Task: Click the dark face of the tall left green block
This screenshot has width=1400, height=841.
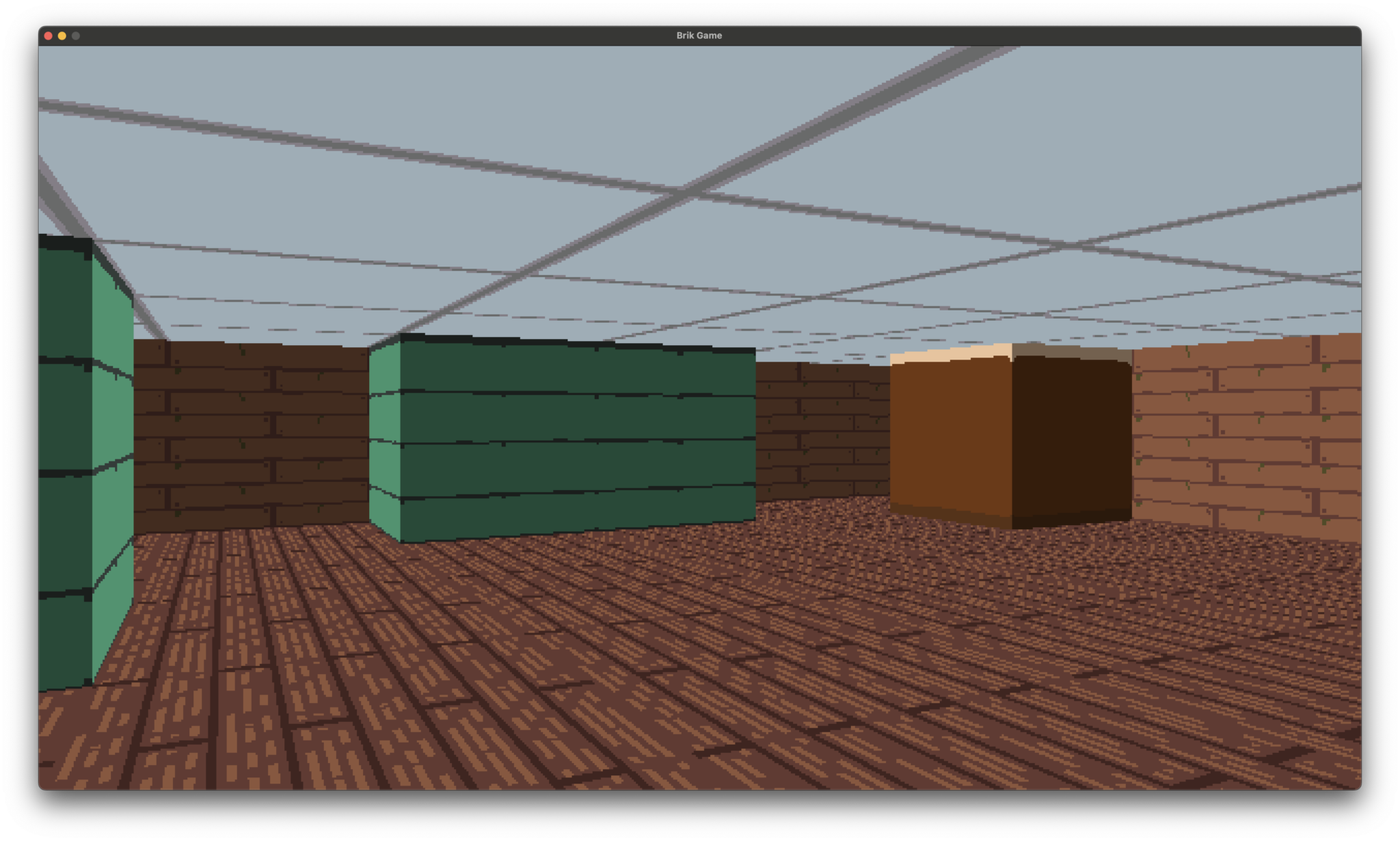Action: click(64, 417)
